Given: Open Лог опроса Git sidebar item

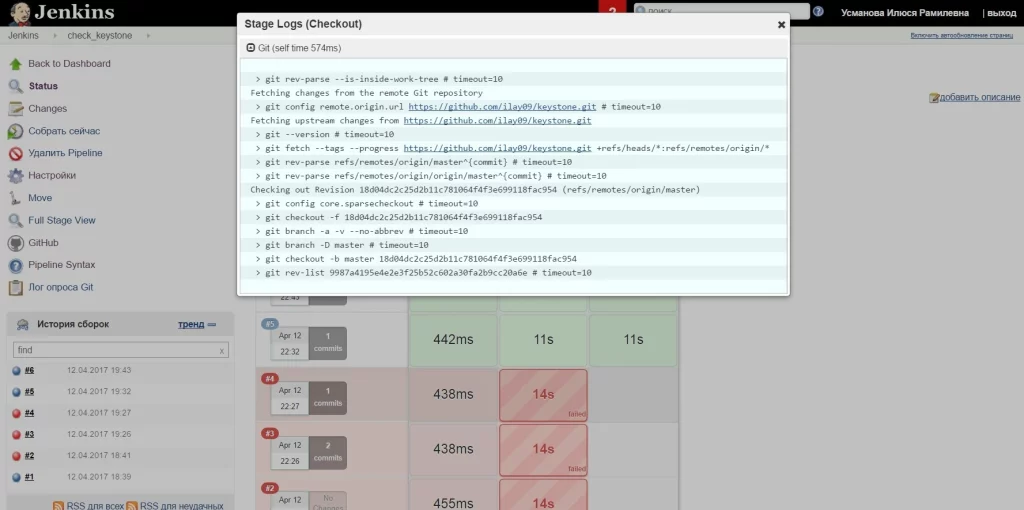Looking at the screenshot, I should pos(61,287).
